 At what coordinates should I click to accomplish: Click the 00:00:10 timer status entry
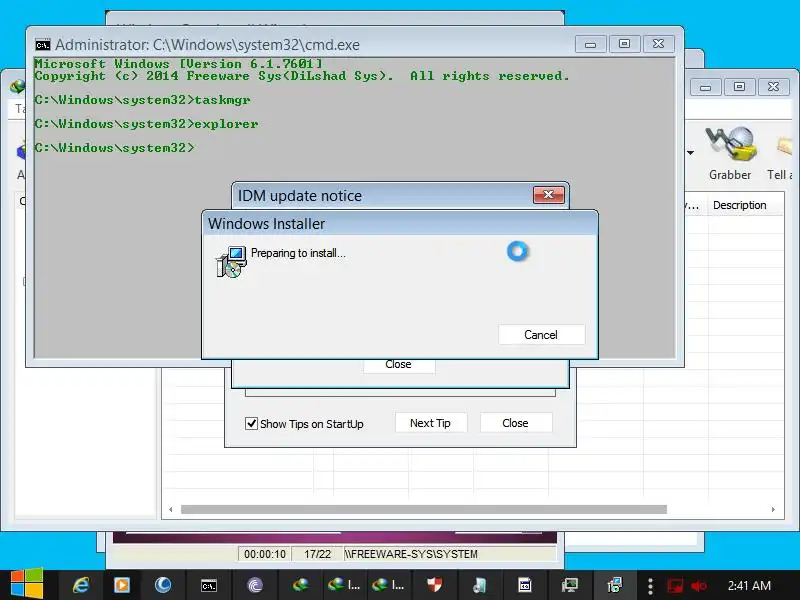[265, 554]
